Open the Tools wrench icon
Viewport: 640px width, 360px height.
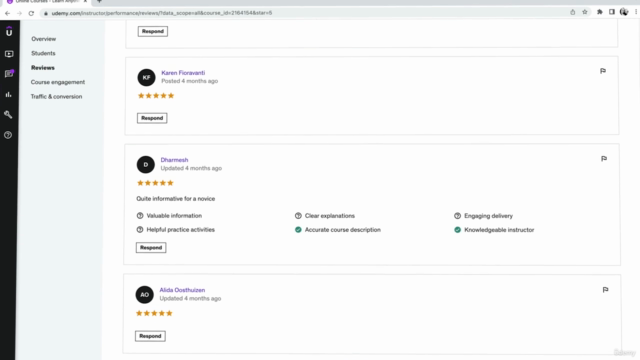(x=8, y=115)
